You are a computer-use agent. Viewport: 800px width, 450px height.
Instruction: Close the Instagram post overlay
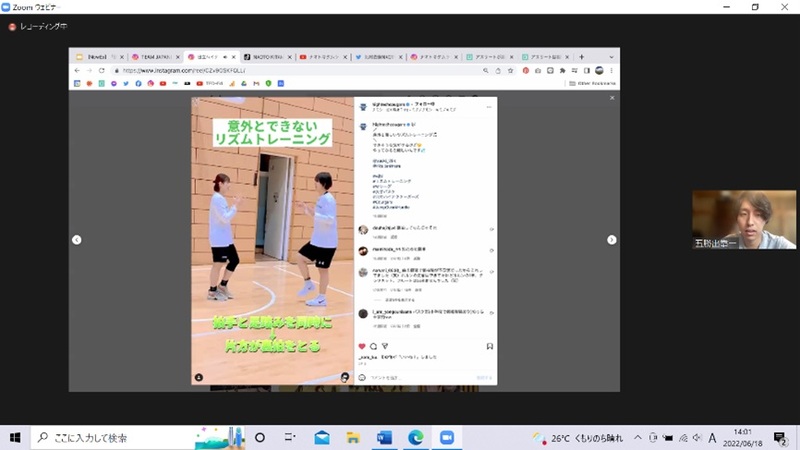pos(612,98)
